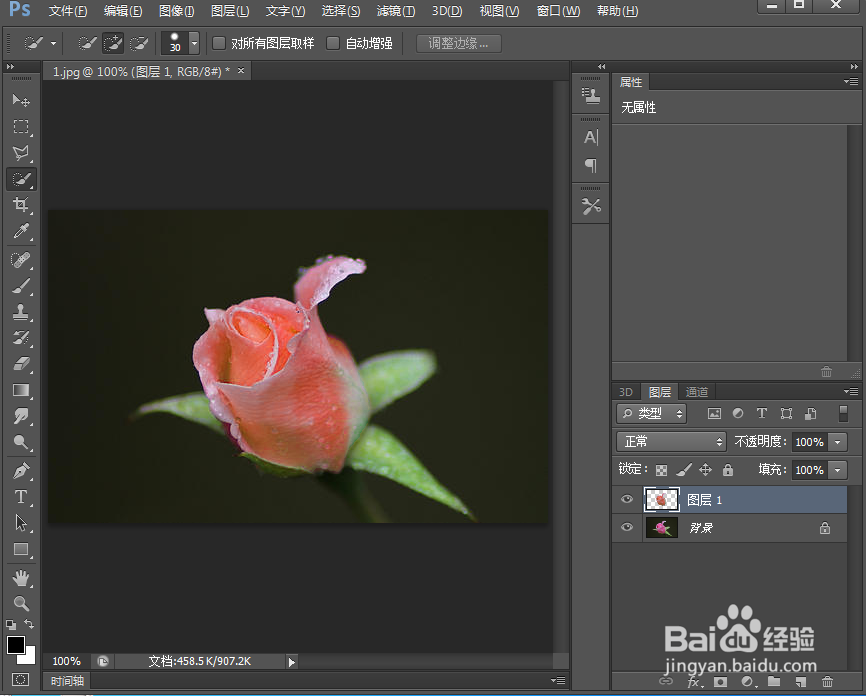This screenshot has height=696, width=866.
Task: Click the Refine Edge button
Action: click(458, 43)
